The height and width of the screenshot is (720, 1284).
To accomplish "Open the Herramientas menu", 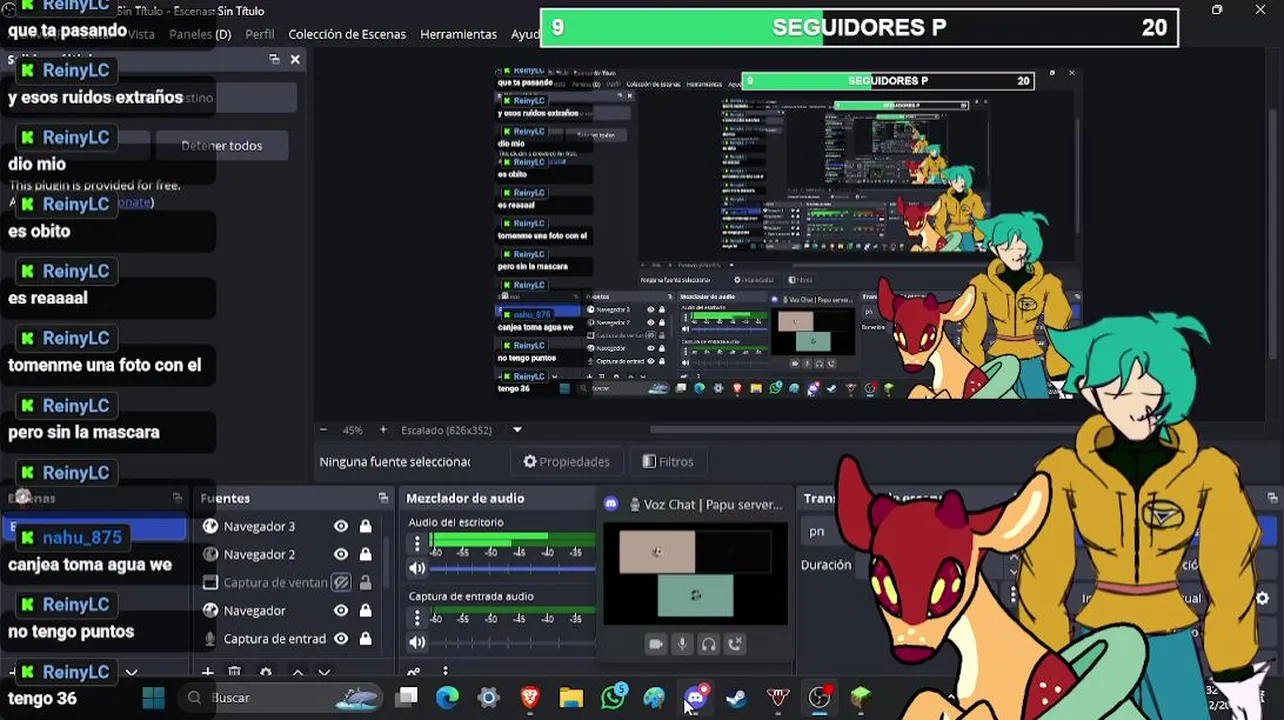I will [458, 34].
